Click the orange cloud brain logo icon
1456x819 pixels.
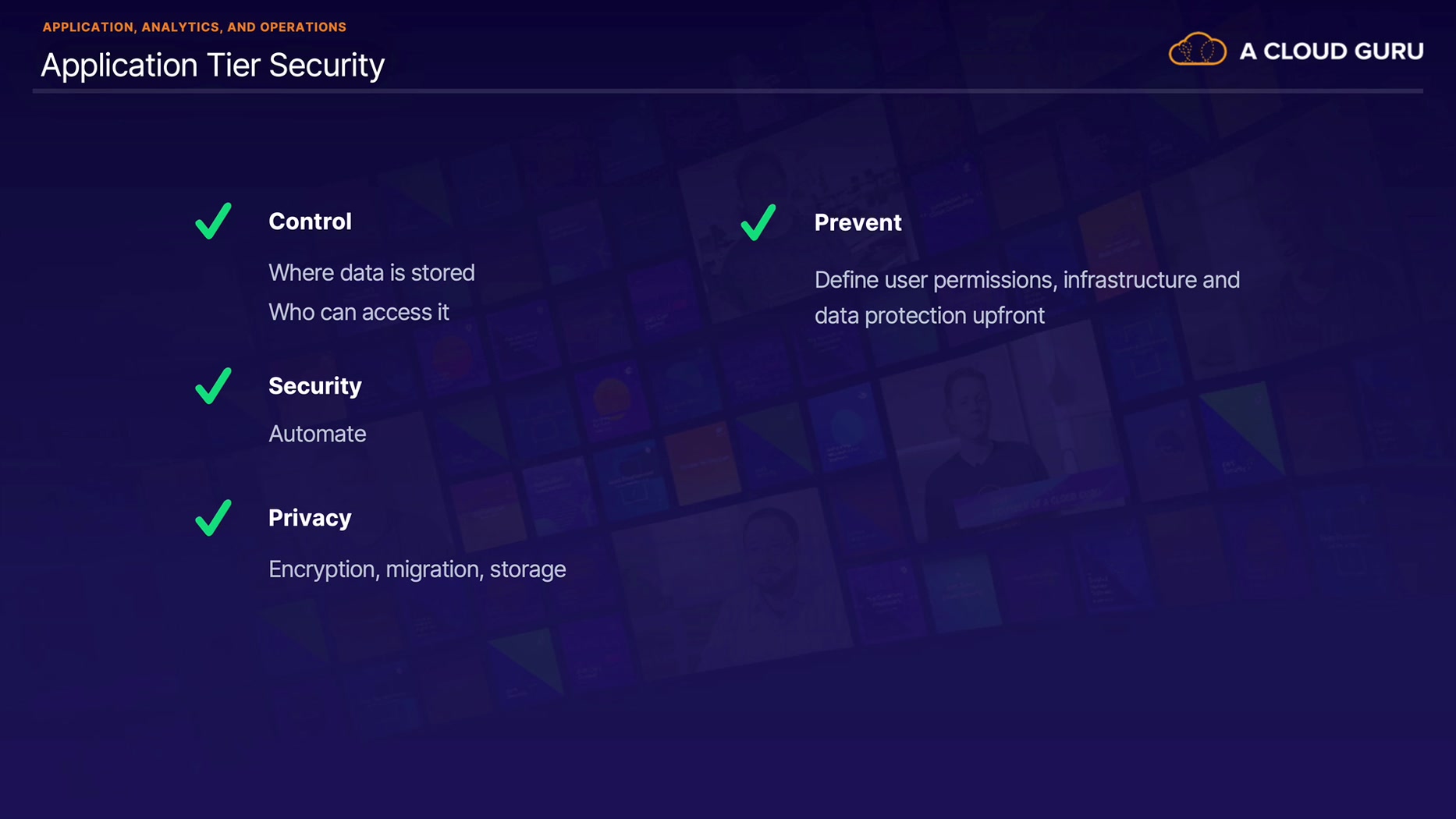pos(1197,50)
